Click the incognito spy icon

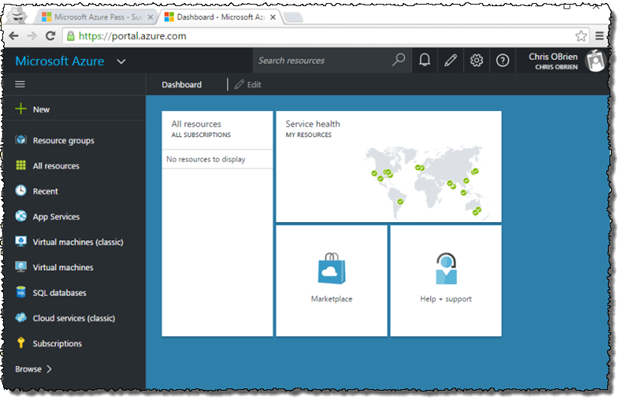[18, 16]
